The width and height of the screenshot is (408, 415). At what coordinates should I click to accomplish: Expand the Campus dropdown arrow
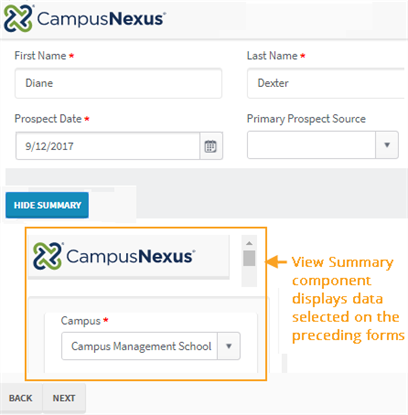point(229,346)
